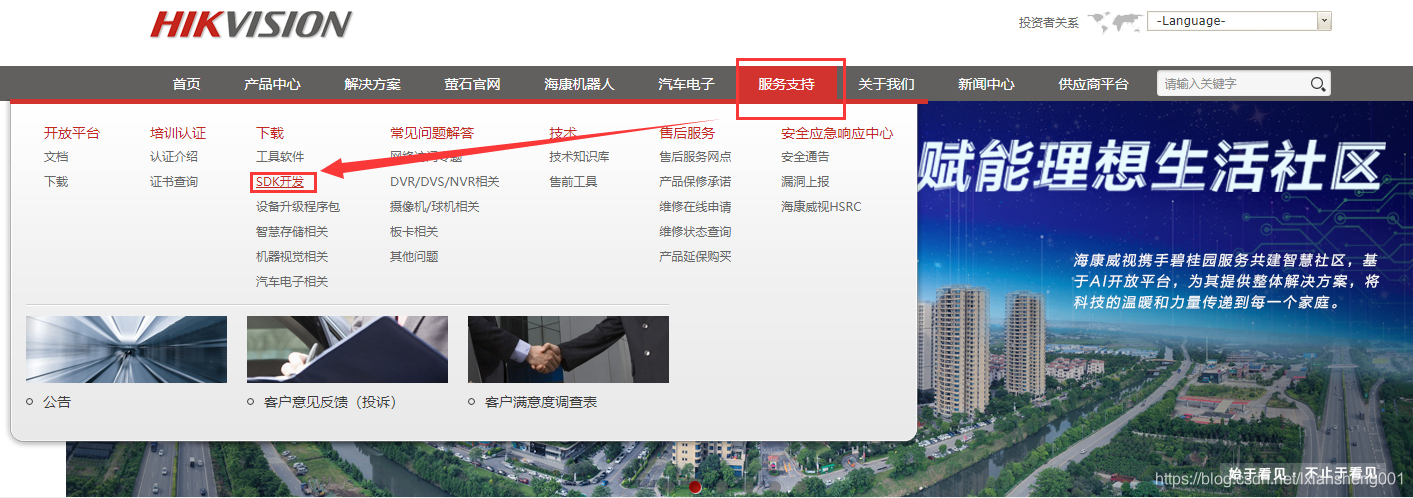The height and width of the screenshot is (498, 1413).
Task: Open the 公告 link
Action: pos(57,402)
